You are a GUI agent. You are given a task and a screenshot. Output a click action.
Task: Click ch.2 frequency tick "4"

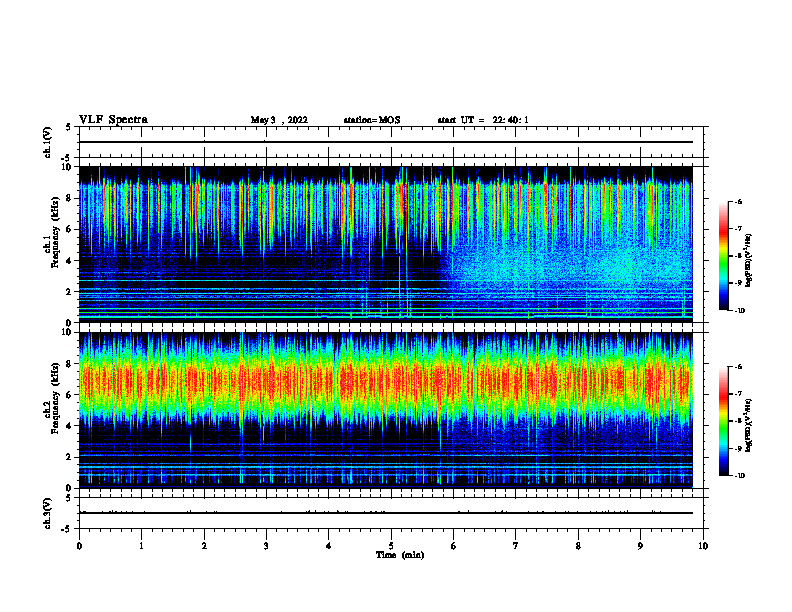pyautogui.click(x=70, y=426)
